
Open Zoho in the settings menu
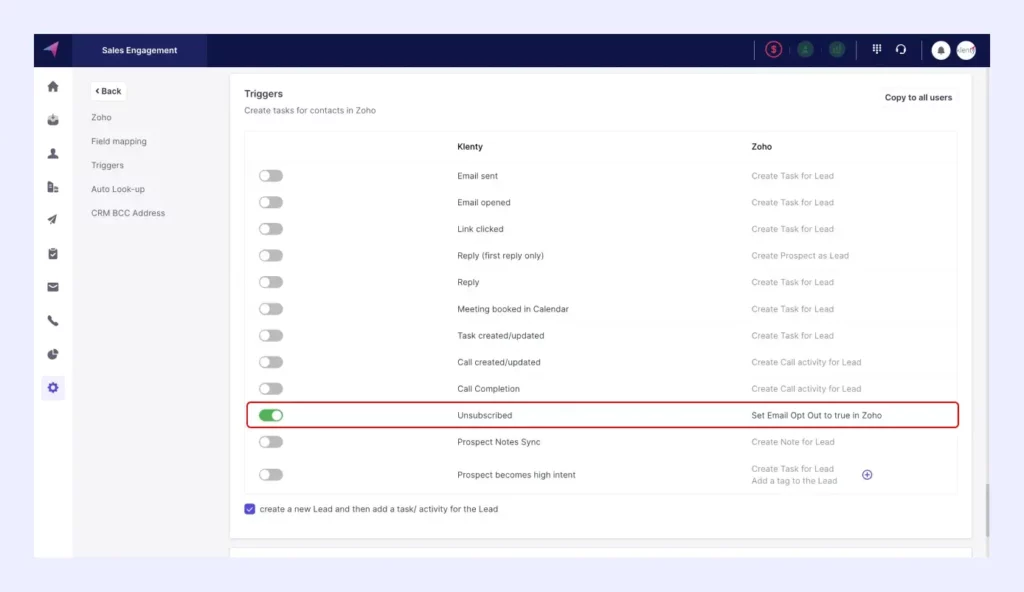101,117
